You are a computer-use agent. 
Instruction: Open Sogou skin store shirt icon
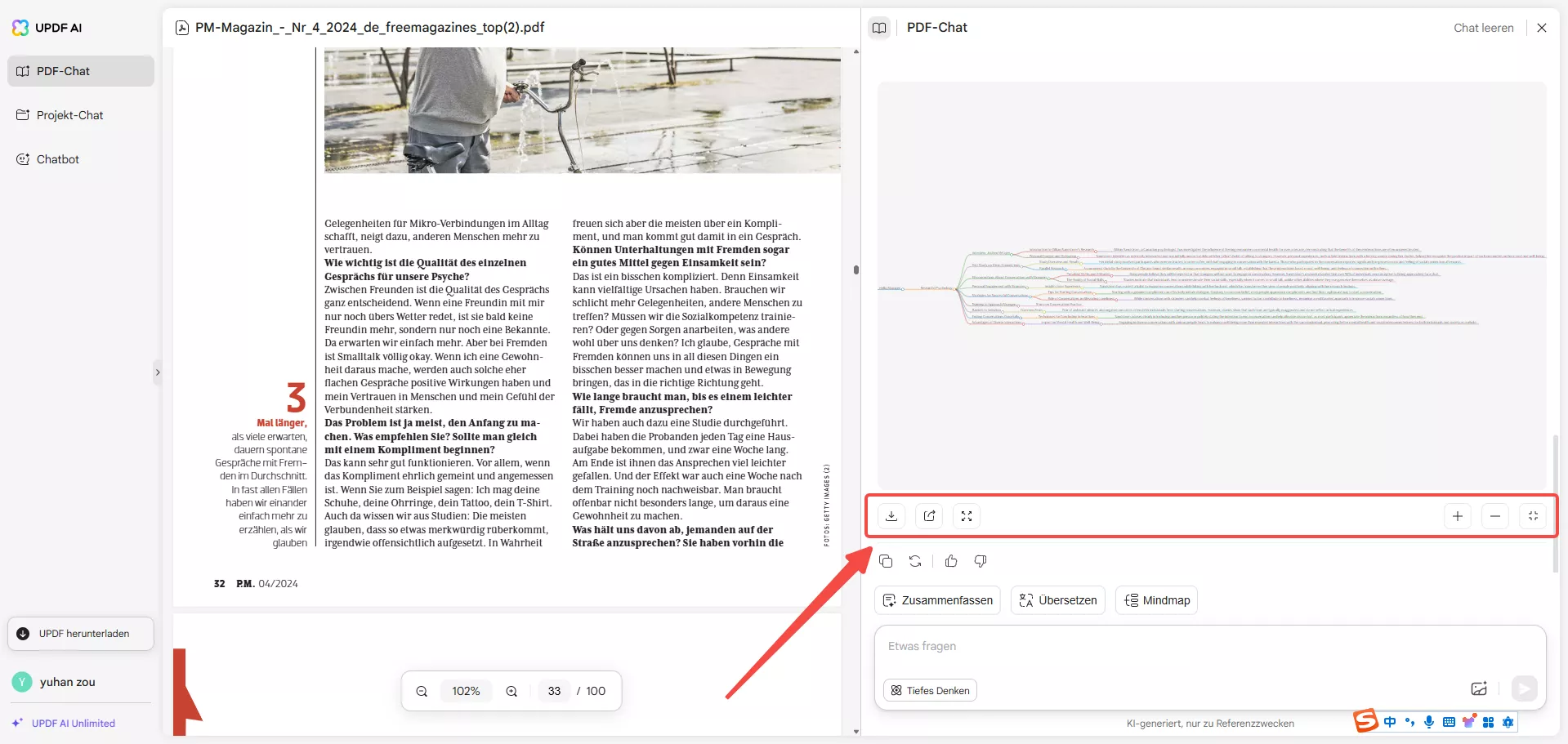(1469, 722)
